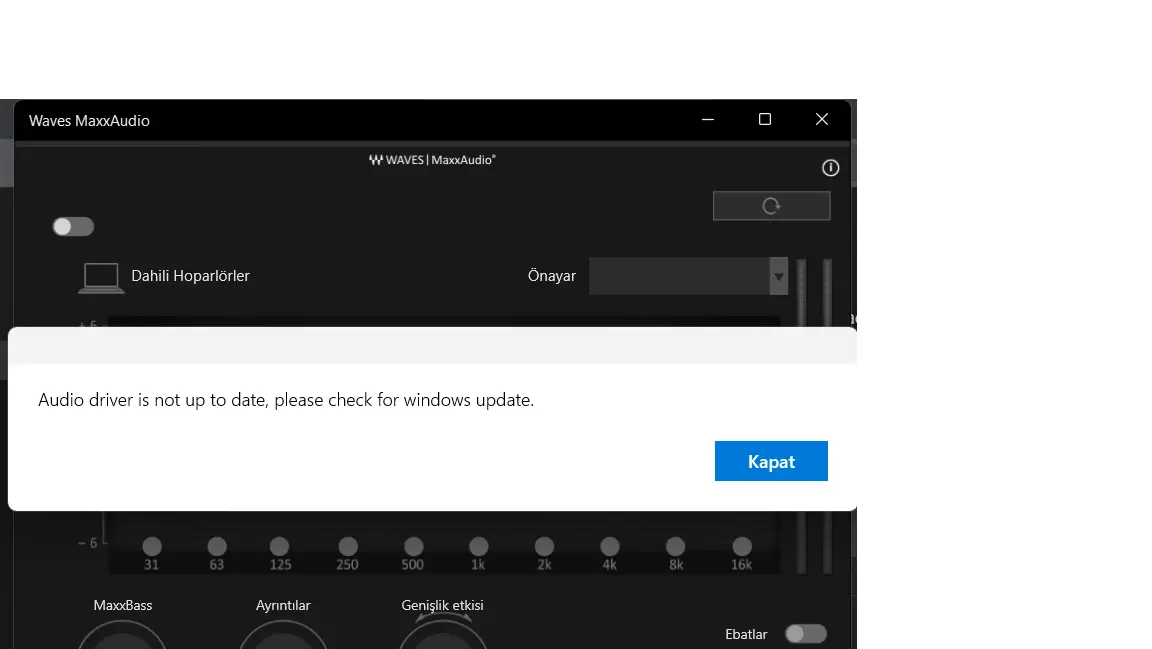This screenshot has width=1152, height=649.
Task: Click the 125 Hz equalizer slider knob
Action: 279,546
